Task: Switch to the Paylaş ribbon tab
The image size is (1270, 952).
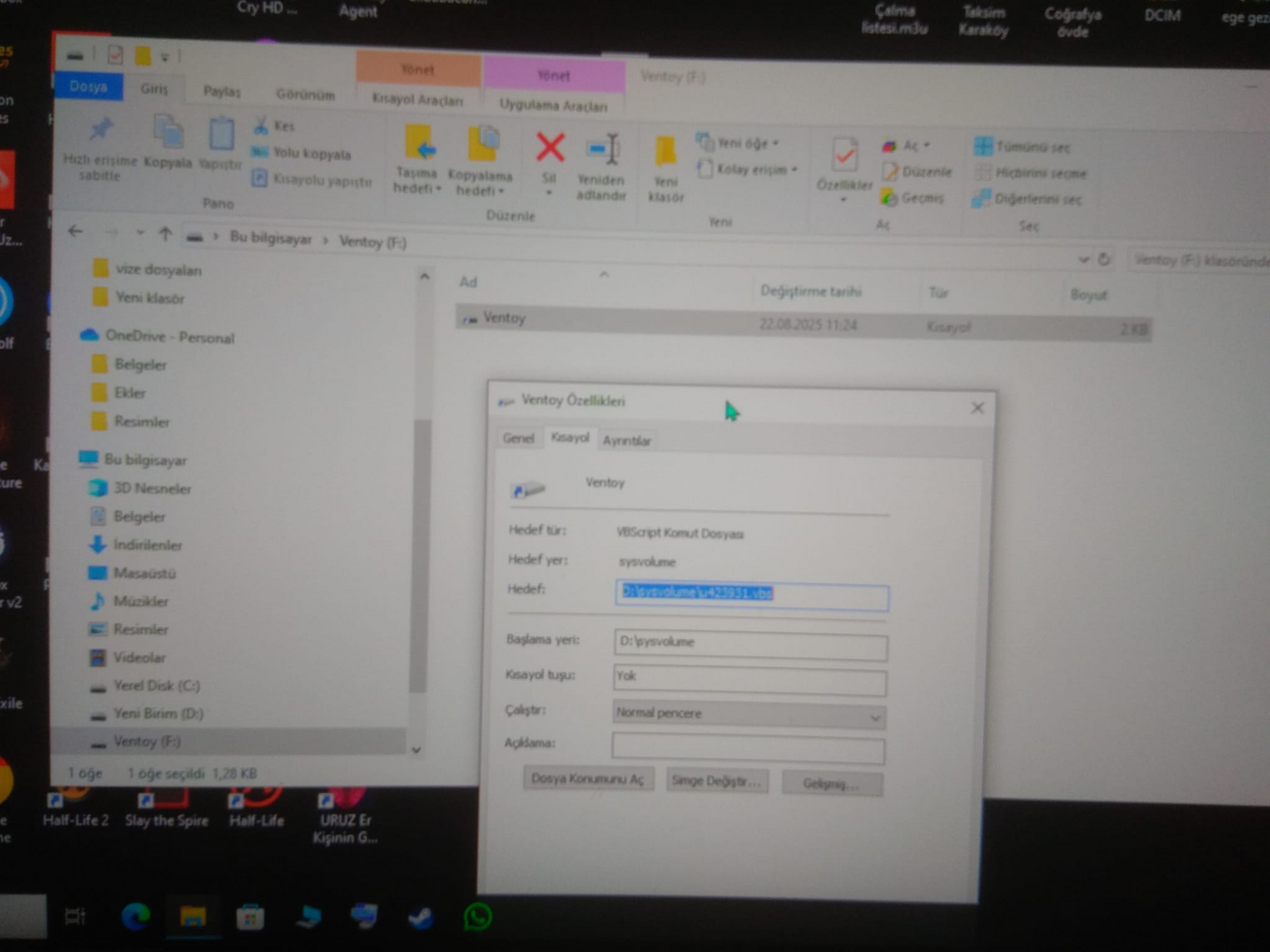Action: point(221,92)
